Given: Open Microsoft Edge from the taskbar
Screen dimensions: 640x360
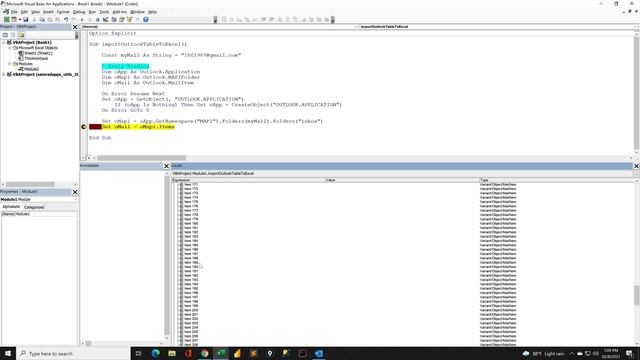Looking at the screenshot, I should 156,353.
